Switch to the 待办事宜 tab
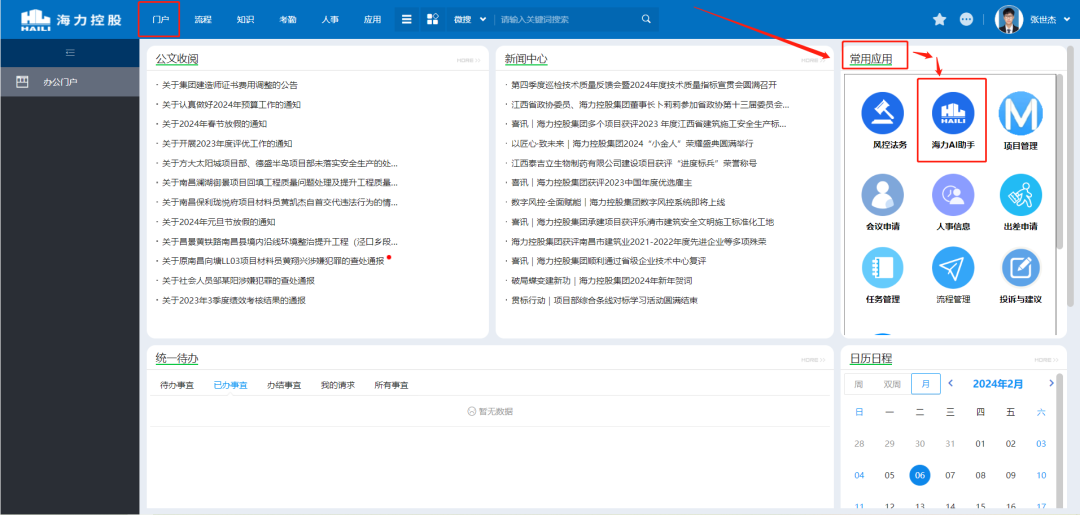 [x=177, y=386]
